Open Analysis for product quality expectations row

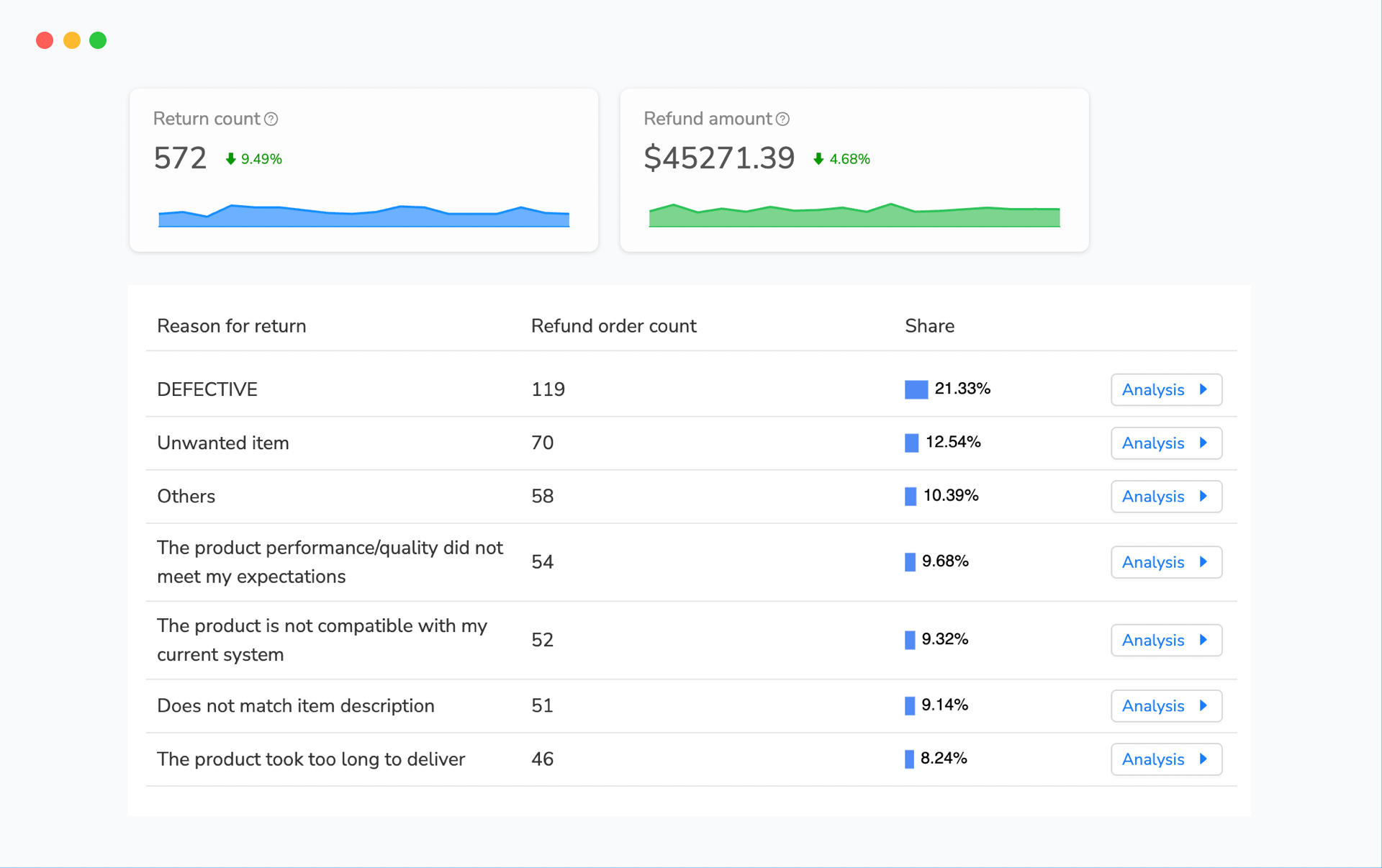(1166, 562)
